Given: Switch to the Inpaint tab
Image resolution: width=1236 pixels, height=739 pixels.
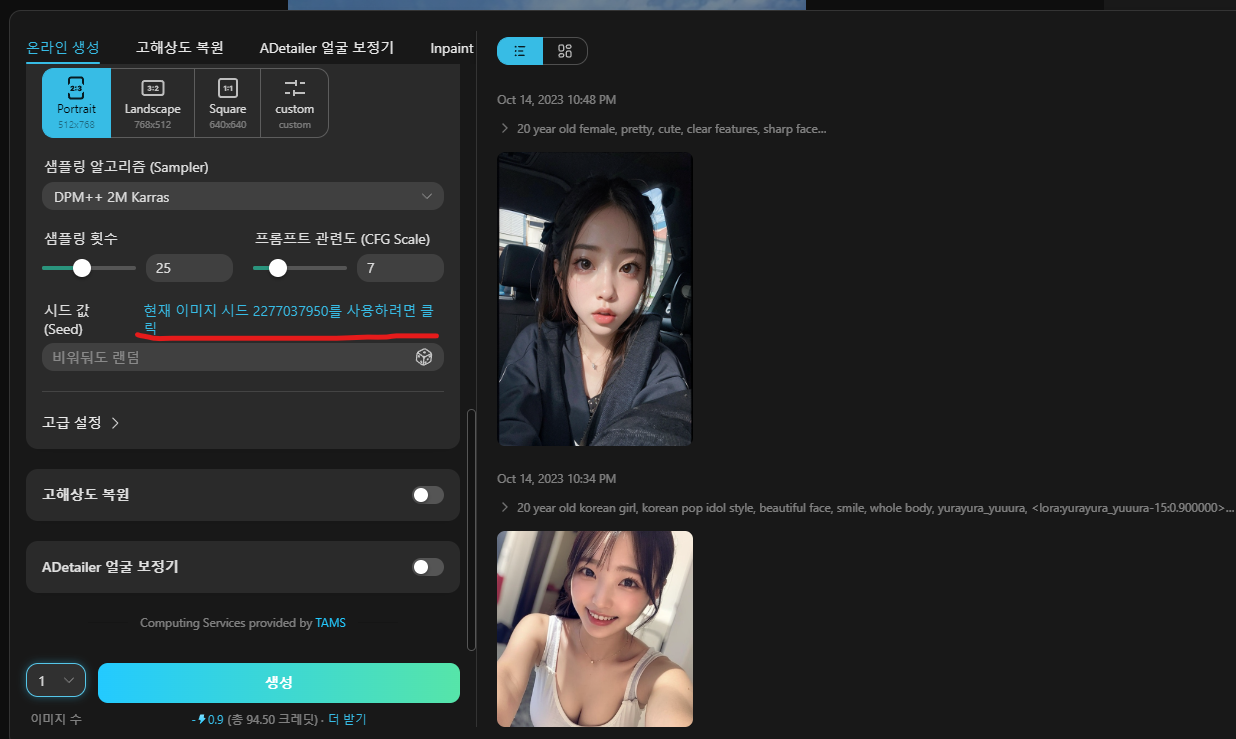Looking at the screenshot, I should click(x=451, y=47).
